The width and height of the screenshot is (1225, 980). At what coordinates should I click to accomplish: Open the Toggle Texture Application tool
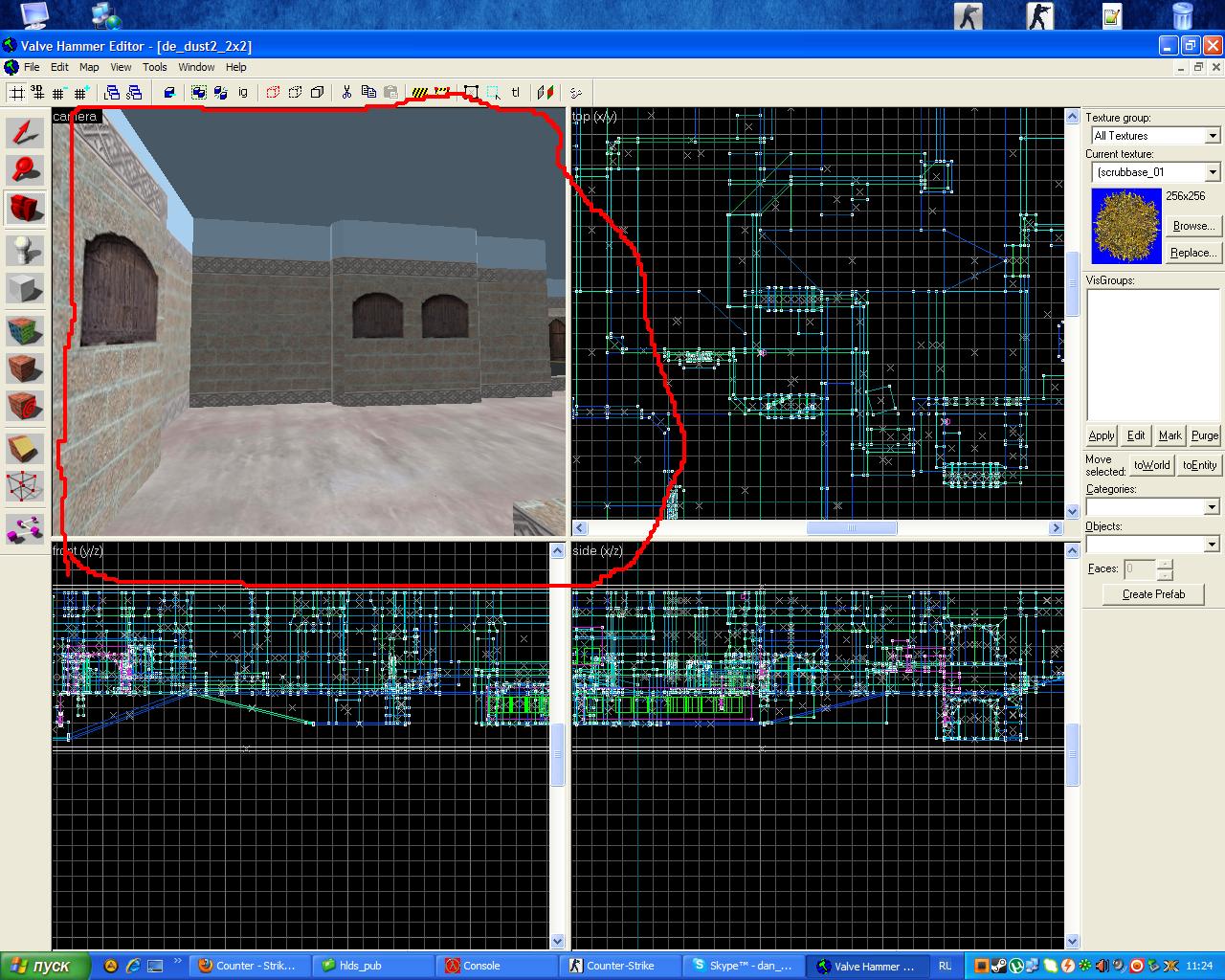(x=25, y=331)
